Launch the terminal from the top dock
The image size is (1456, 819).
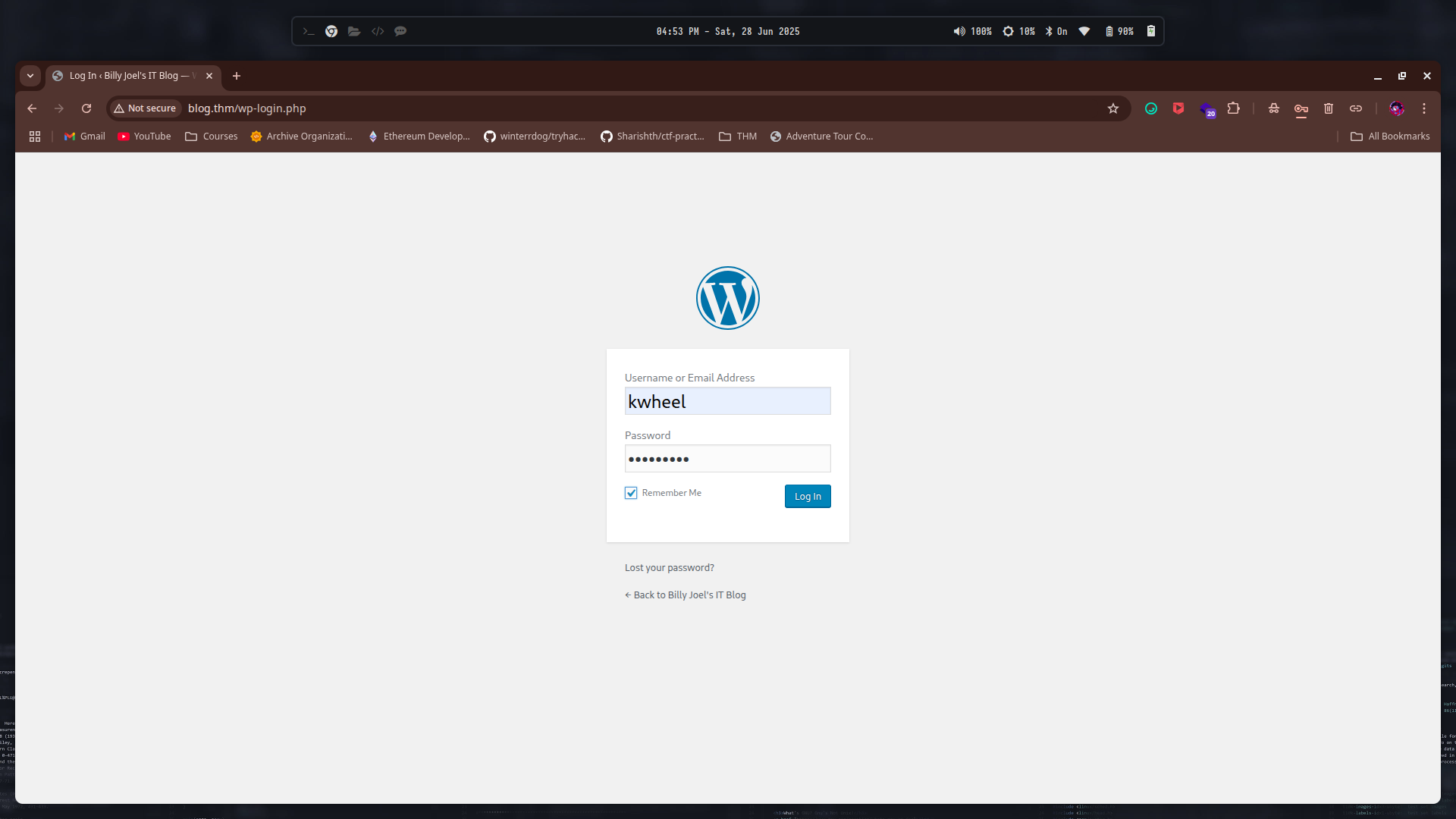(x=308, y=31)
